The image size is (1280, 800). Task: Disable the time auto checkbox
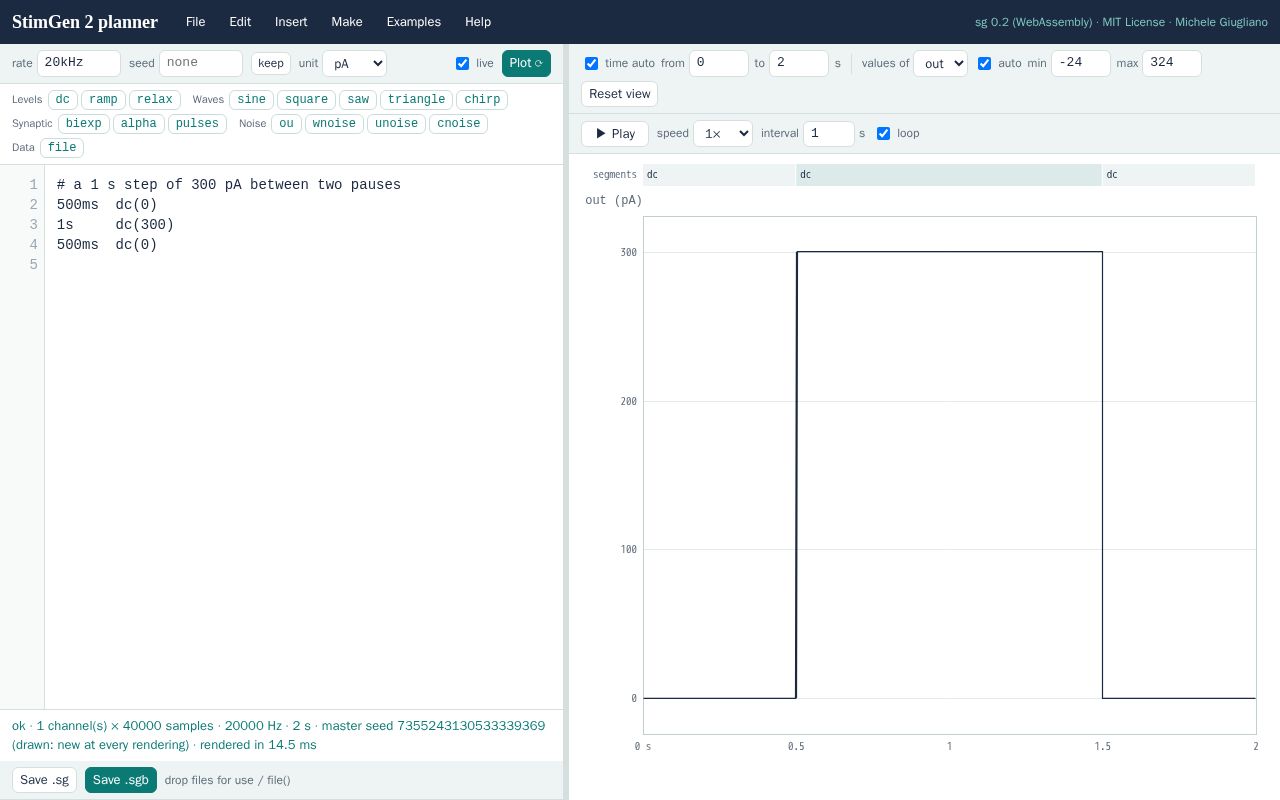[591, 63]
